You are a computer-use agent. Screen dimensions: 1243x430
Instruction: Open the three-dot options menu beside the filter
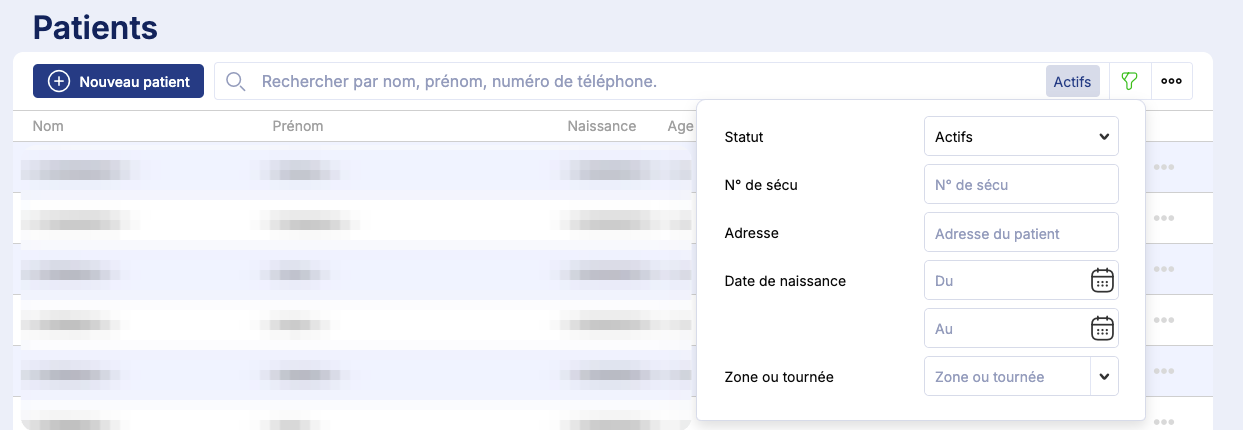pyautogui.click(x=1171, y=81)
